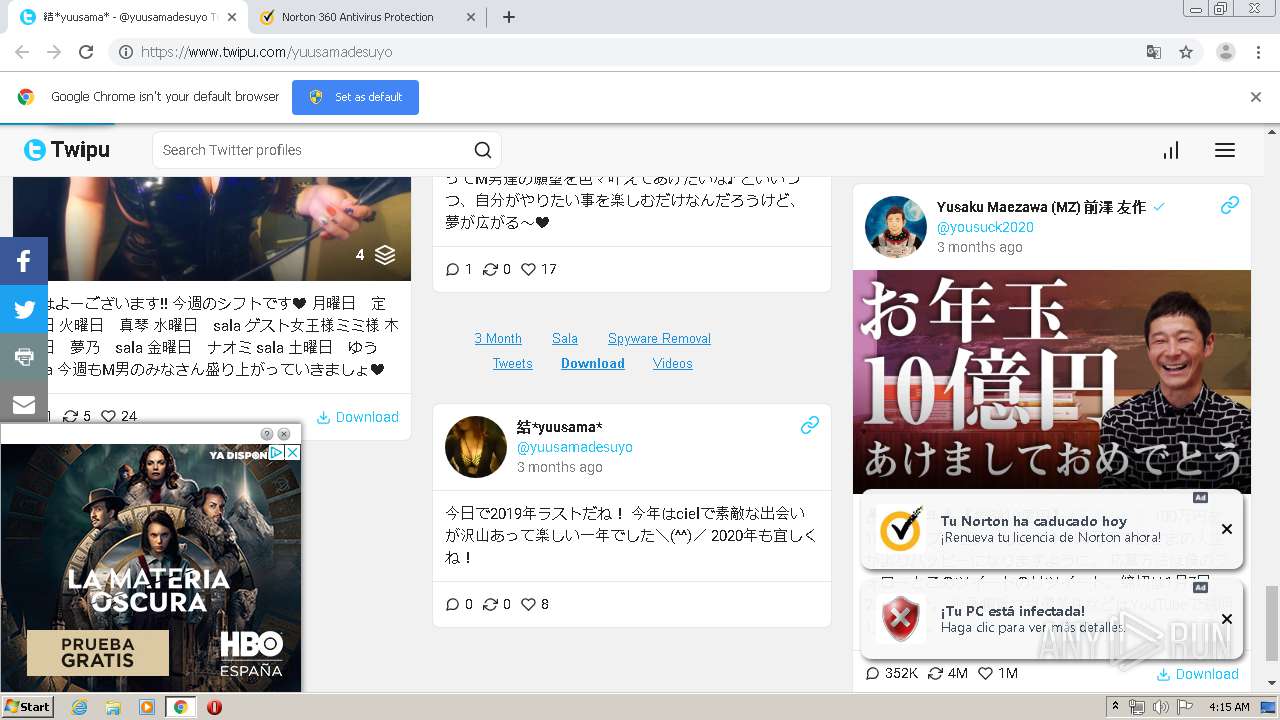The image size is (1280, 720).
Task: Click the yuusama profile avatar
Action: point(476,447)
